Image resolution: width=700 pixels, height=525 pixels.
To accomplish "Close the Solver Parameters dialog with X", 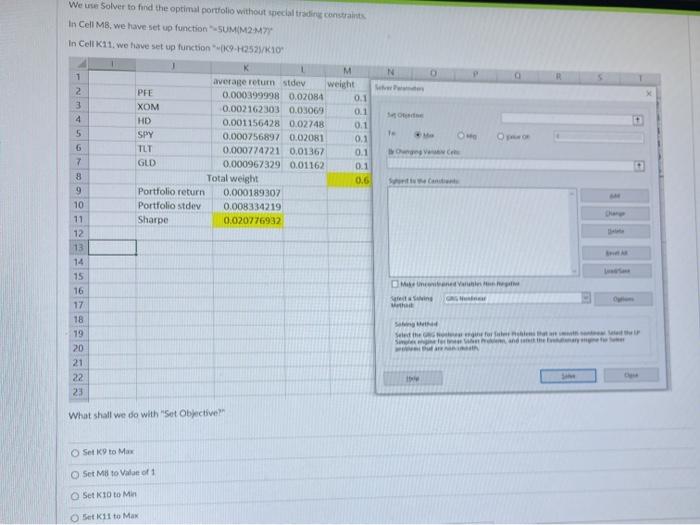I will pos(649,93).
